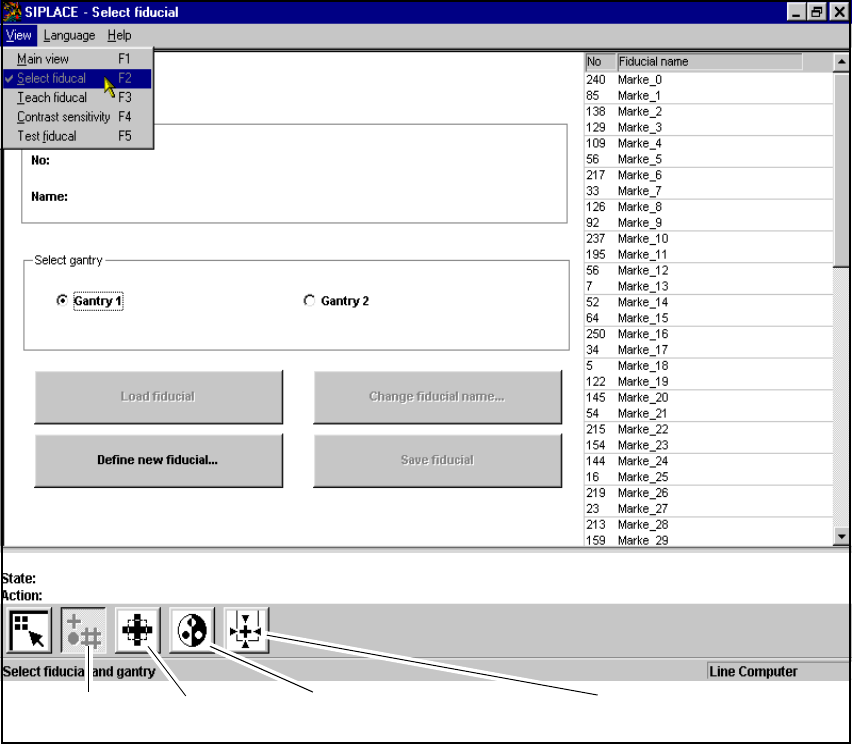Image resolution: width=852 pixels, height=744 pixels.
Task: Highlight Marke_25 number 16
Action: (709, 477)
